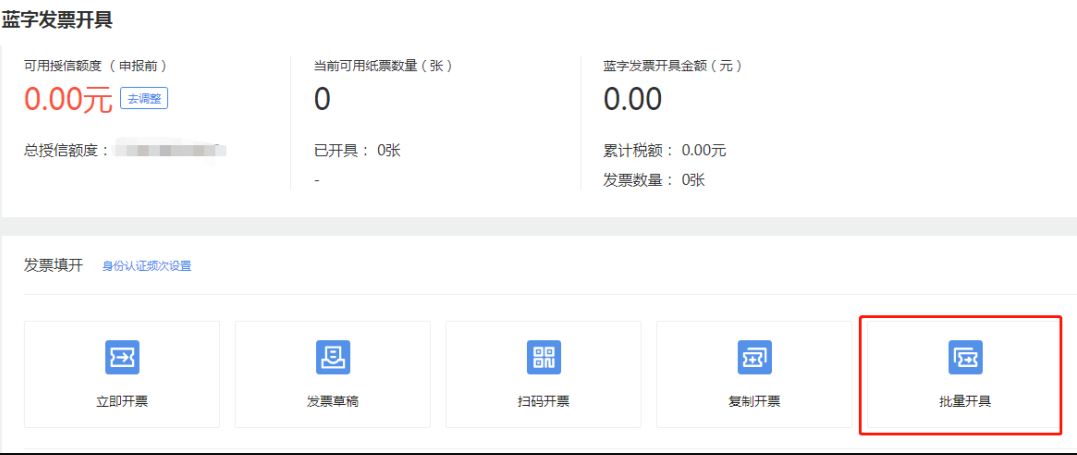Open the 批量开具 batch icon
Image resolution: width=1077 pixels, height=455 pixels.
pos(966,357)
